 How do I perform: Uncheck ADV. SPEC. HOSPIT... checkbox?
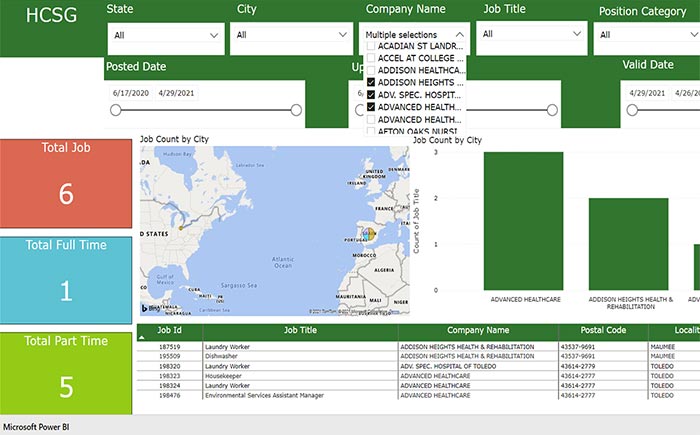pos(371,95)
